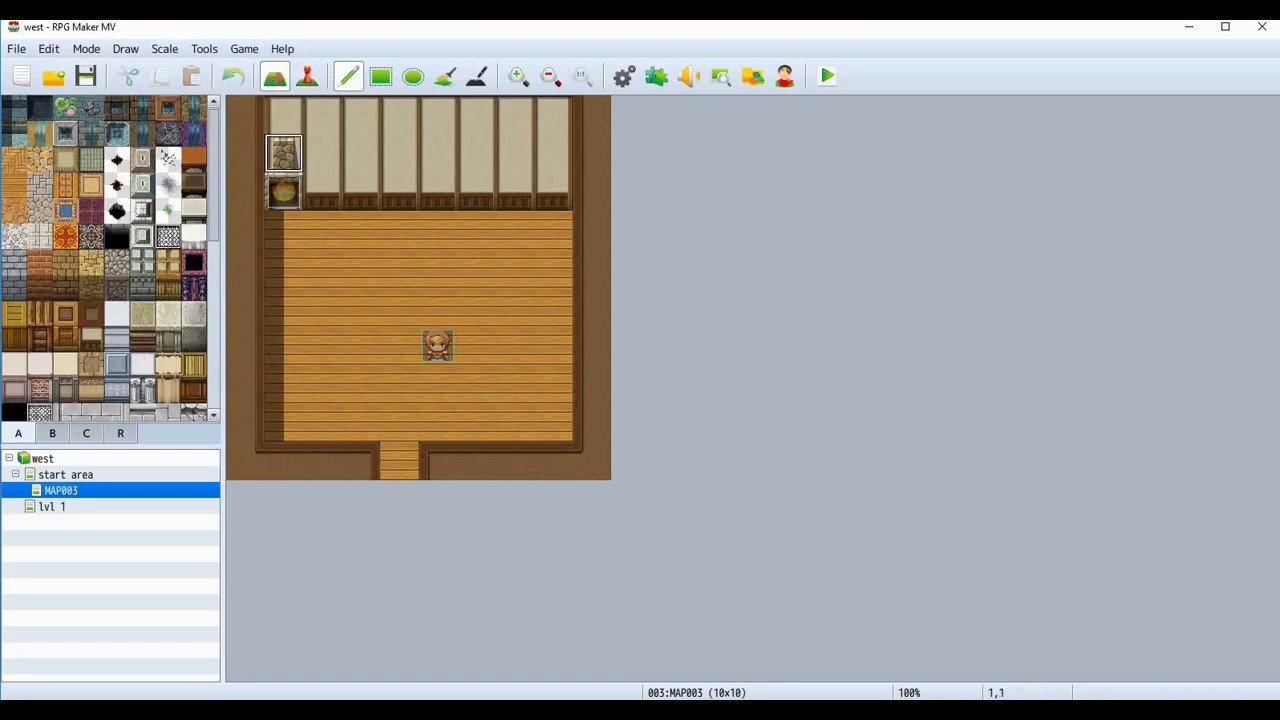1280x720 pixels.
Task: Open the Draw menu
Action: (125, 49)
